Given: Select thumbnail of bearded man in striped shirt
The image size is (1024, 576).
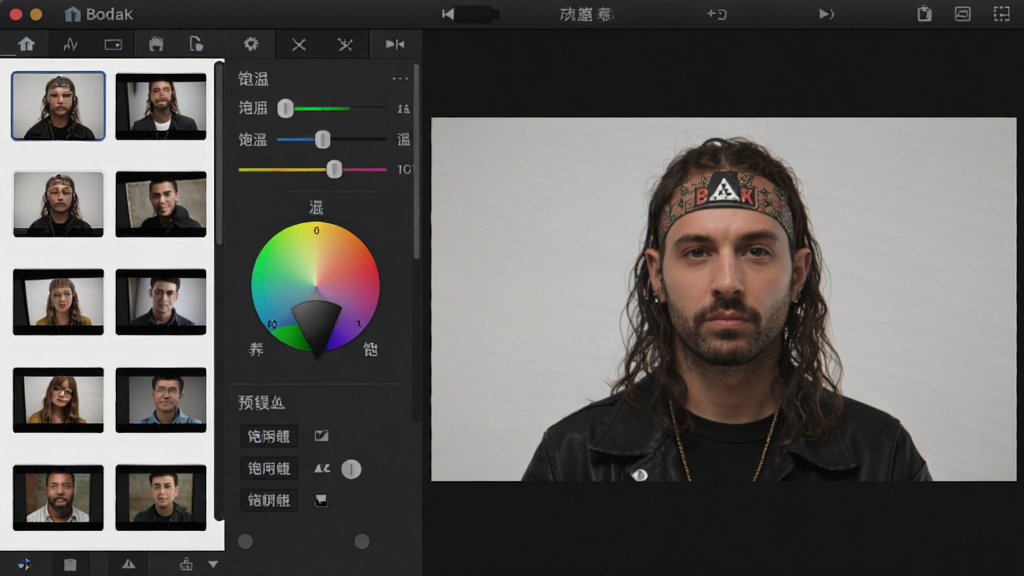Looking at the screenshot, I should pyautogui.click(x=58, y=498).
